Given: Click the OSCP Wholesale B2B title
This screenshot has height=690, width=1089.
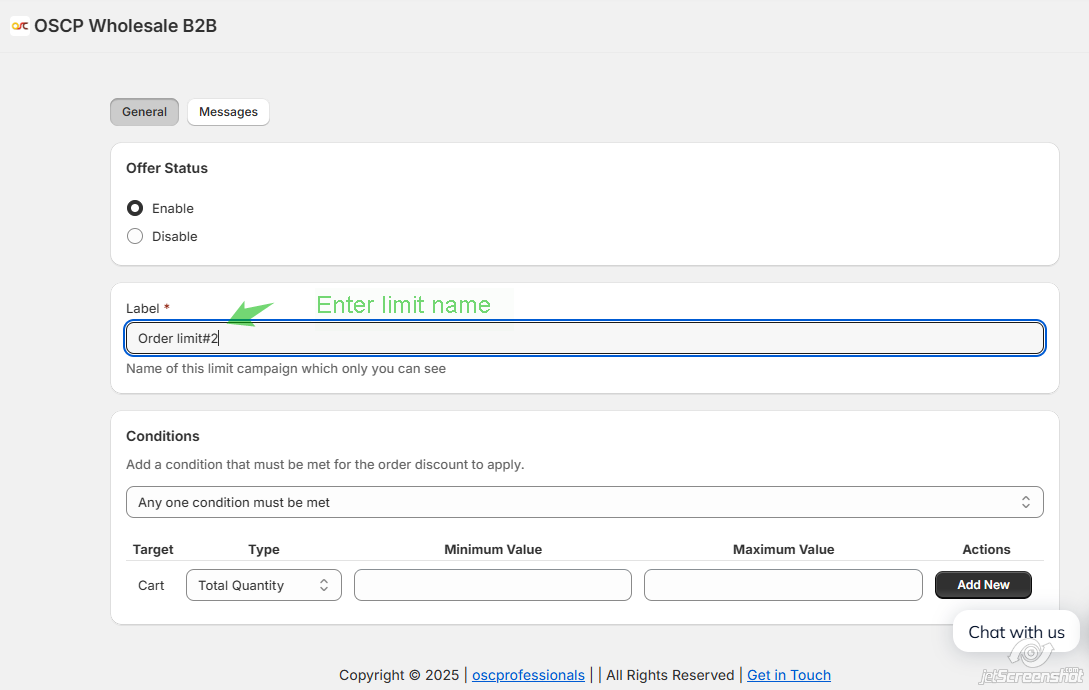Looking at the screenshot, I should pos(125,26).
